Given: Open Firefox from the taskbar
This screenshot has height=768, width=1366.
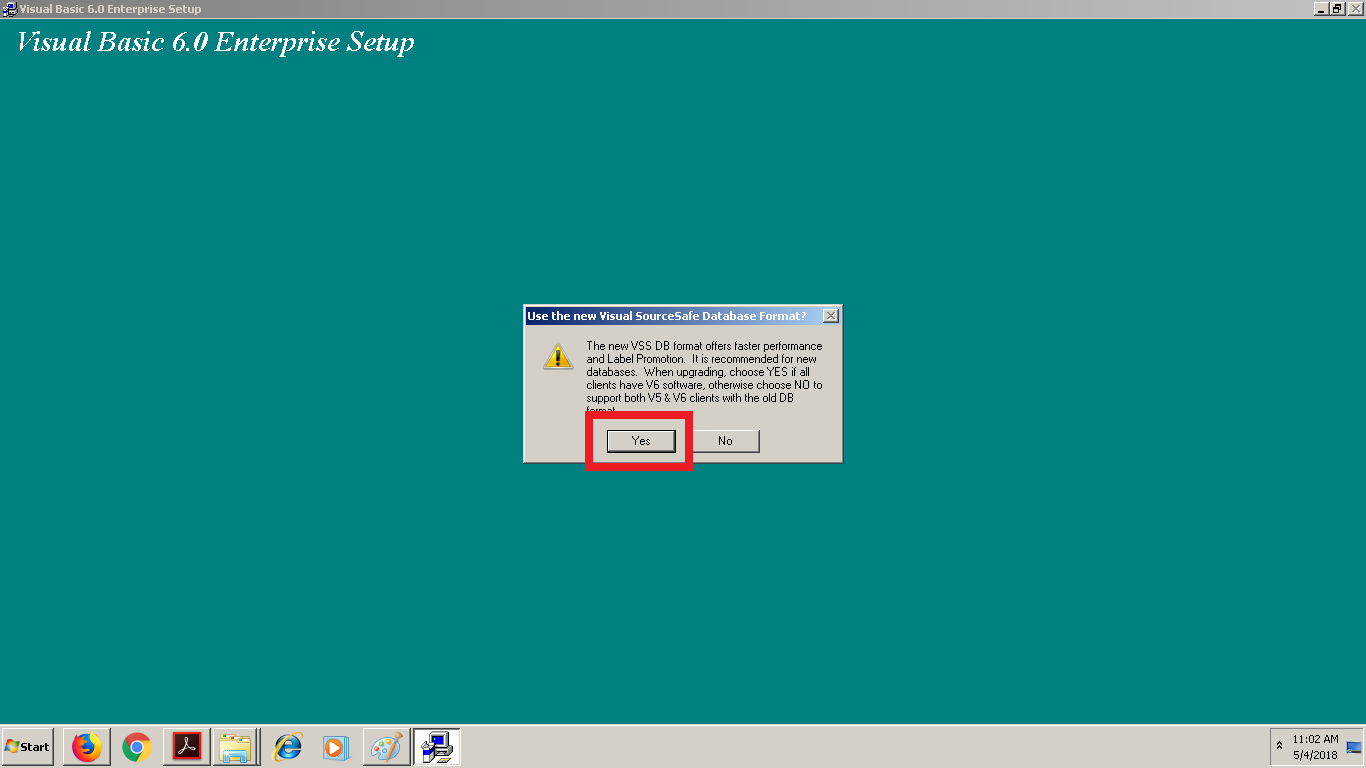Looking at the screenshot, I should pos(87,747).
